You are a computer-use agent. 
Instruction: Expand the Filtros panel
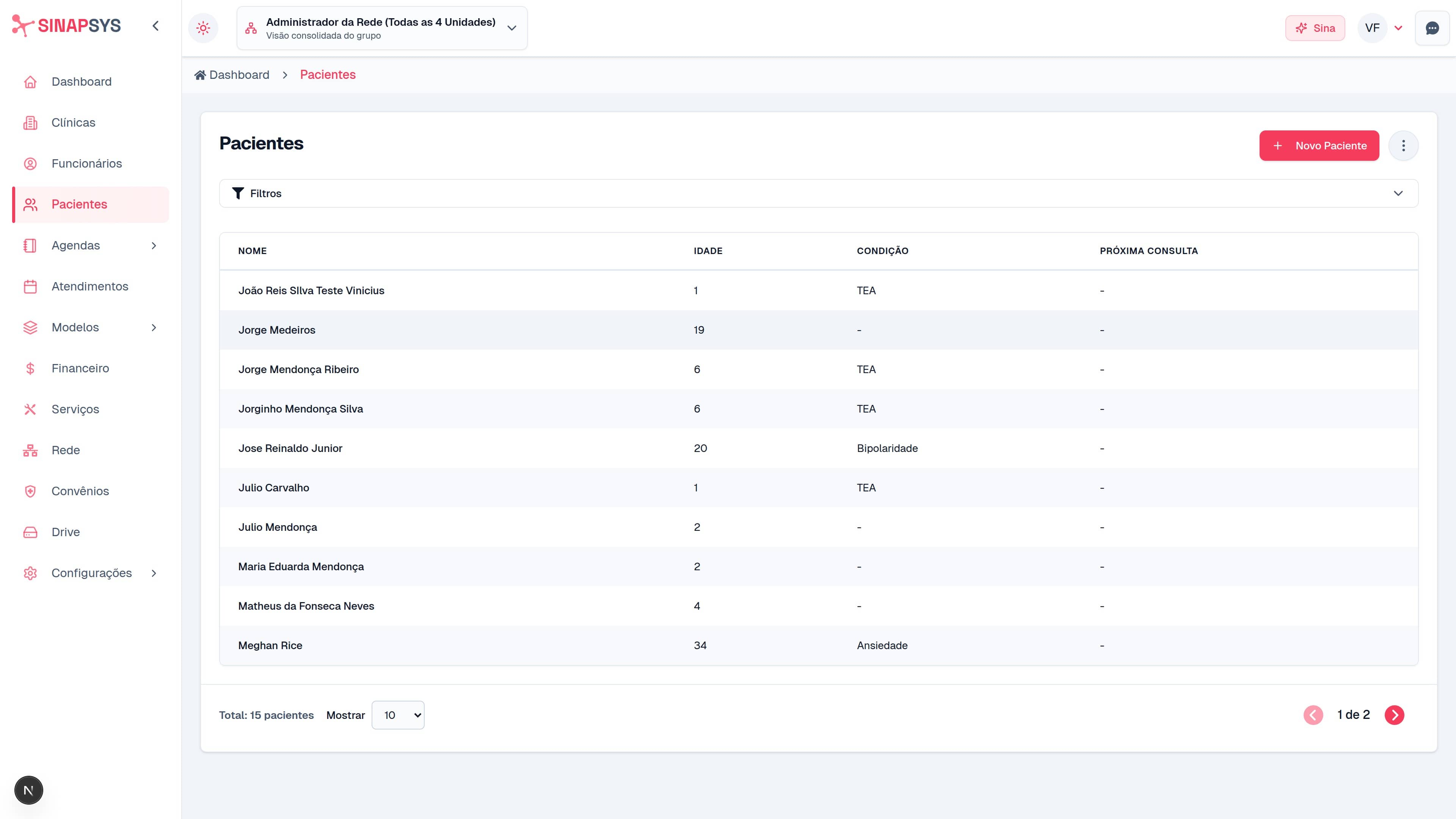click(x=819, y=193)
